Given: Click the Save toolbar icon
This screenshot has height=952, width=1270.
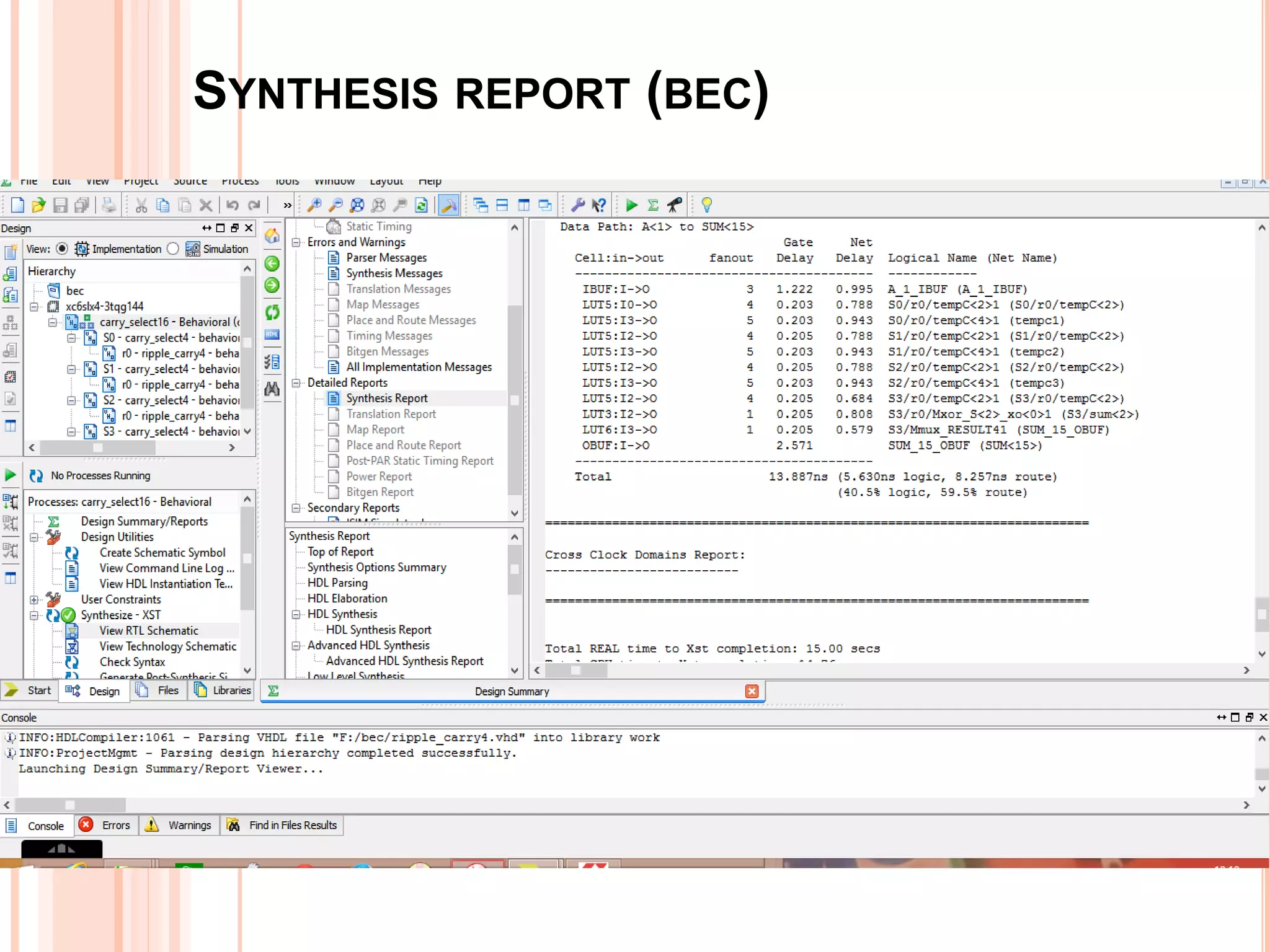Looking at the screenshot, I should (60, 205).
